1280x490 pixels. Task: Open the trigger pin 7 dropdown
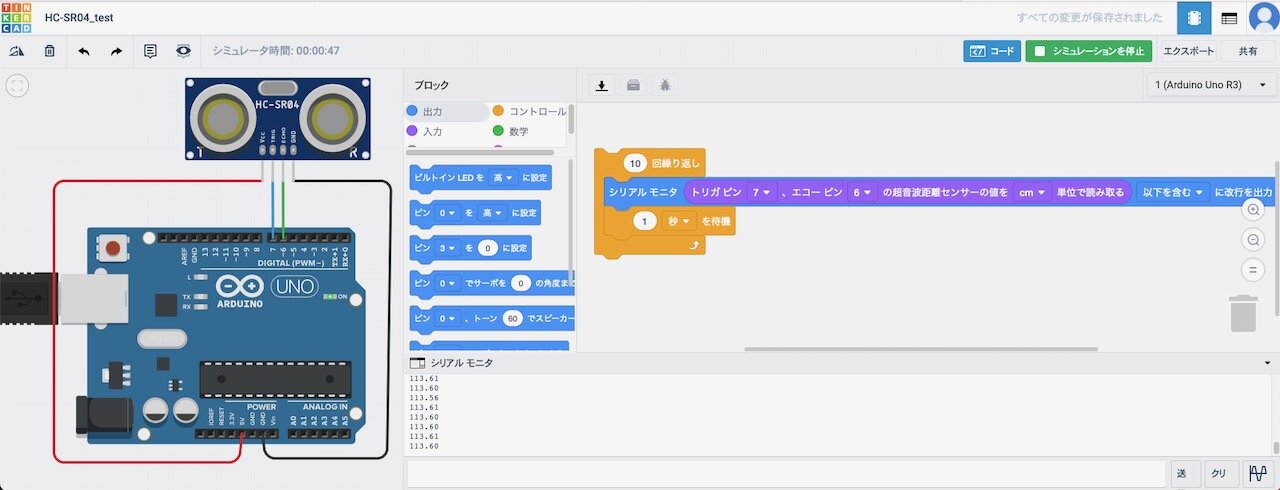pos(761,192)
